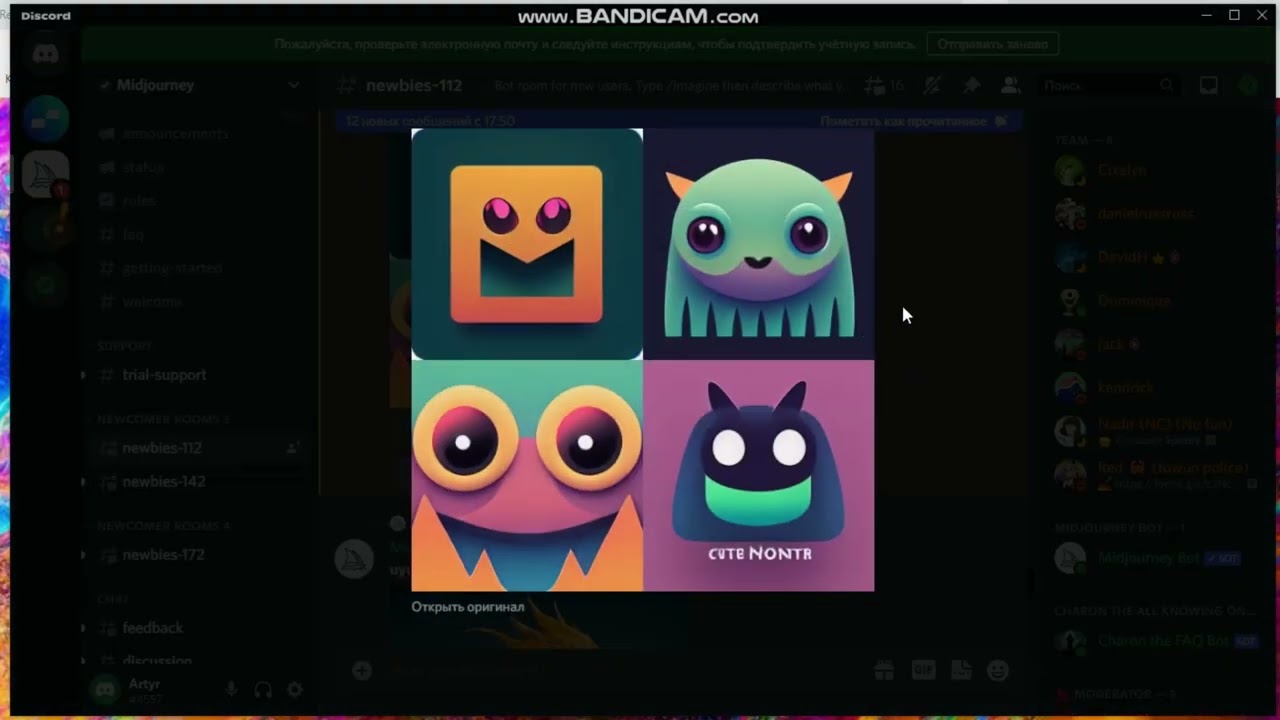The image size is (1280, 720).
Task: Click the add-member icon on newbies-112
Action: tap(292, 448)
